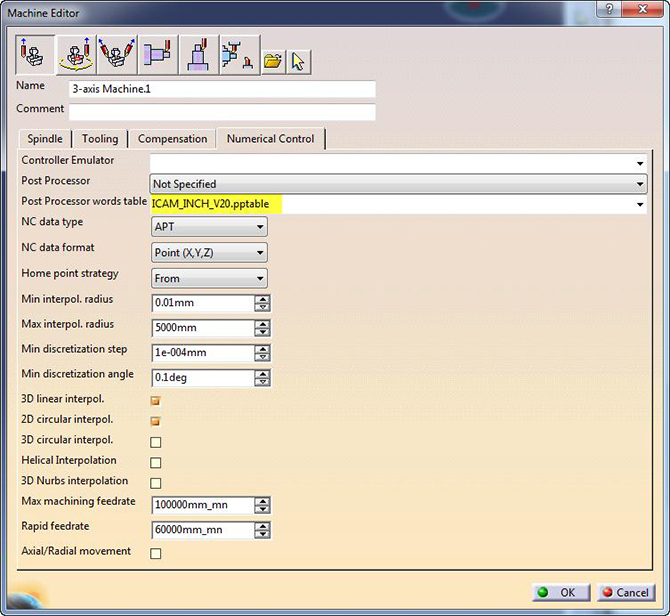The height and width of the screenshot is (616, 670).
Task: Open machine file with folder icon
Action: point(272,61)
